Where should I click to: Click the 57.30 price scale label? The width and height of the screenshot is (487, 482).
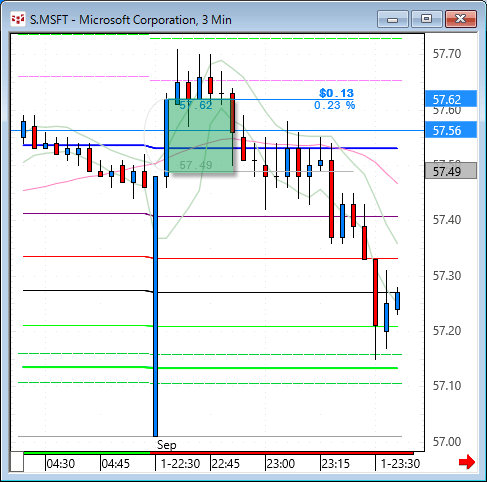447,276
